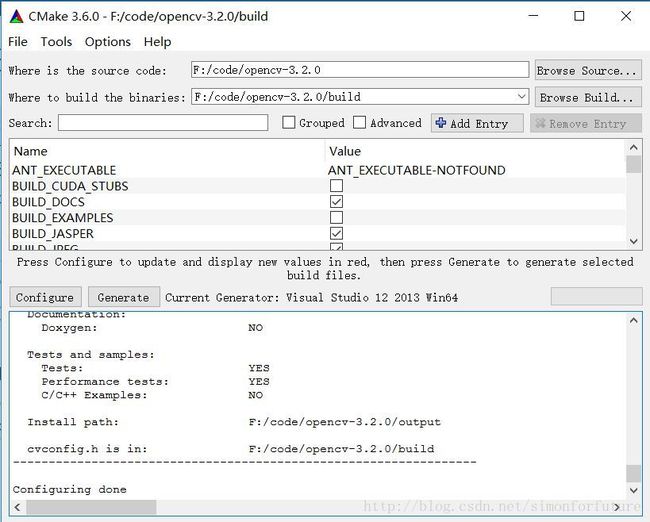Open the Tools menu

pos(56,42)
